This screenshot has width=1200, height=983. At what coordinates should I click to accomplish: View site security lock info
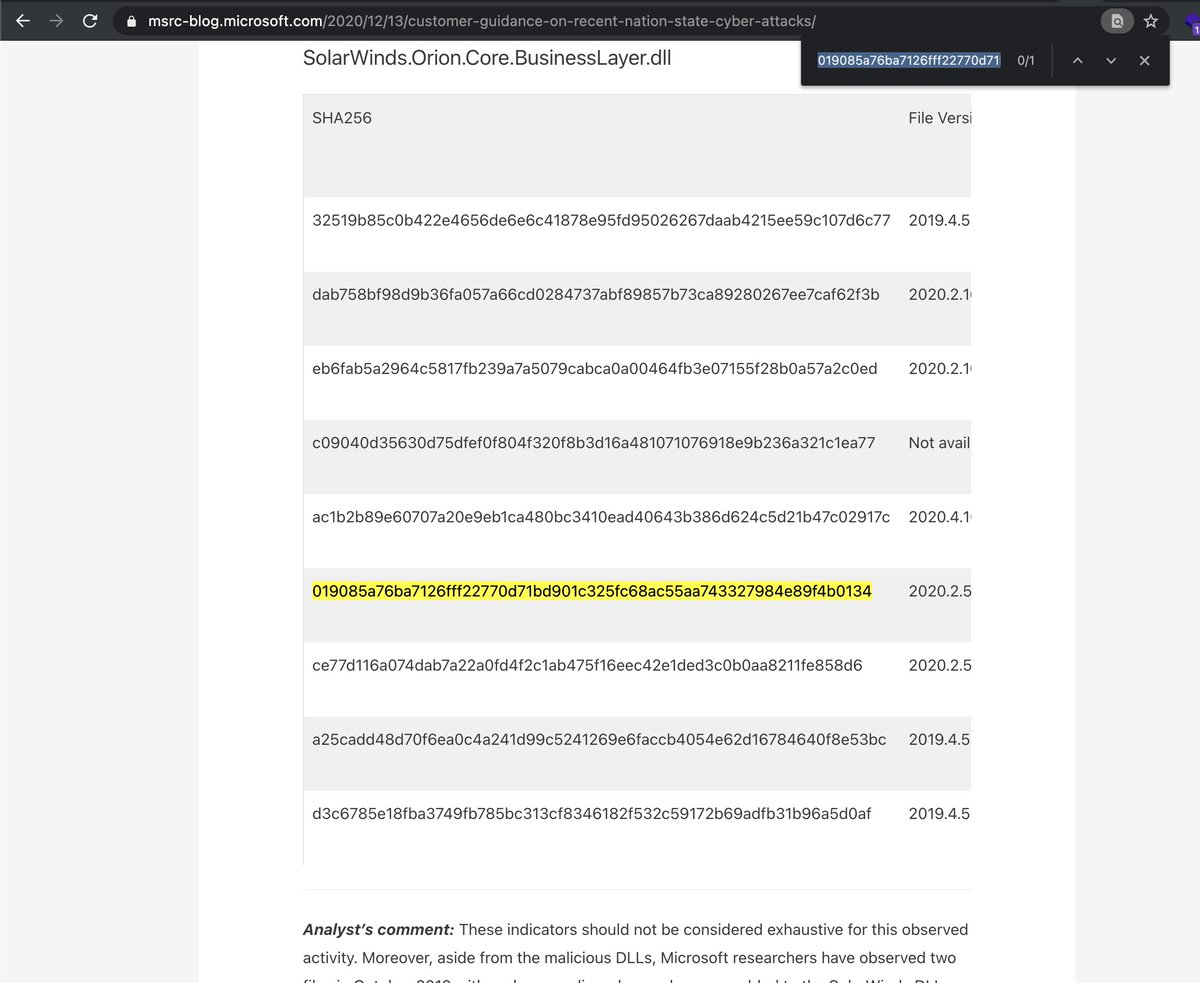(x=130, y=21)
